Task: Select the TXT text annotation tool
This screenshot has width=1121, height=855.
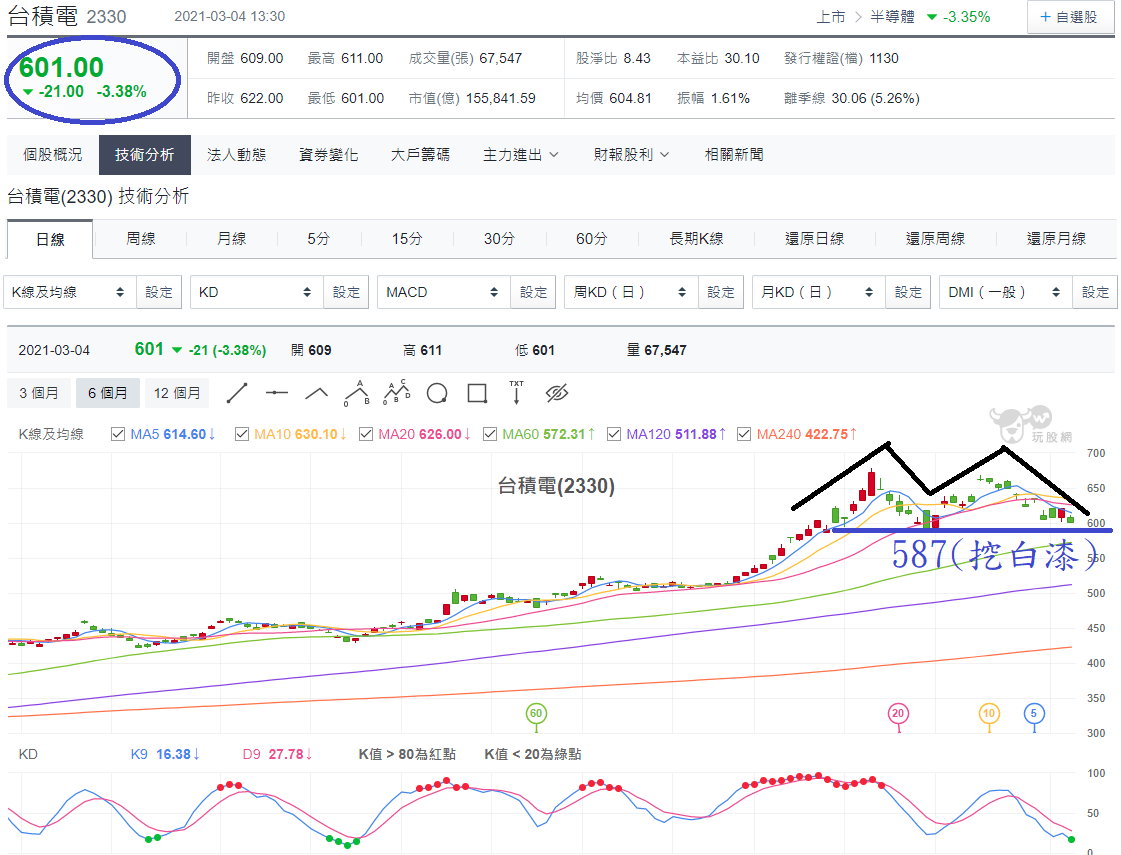Action: (x=516, y=393)
